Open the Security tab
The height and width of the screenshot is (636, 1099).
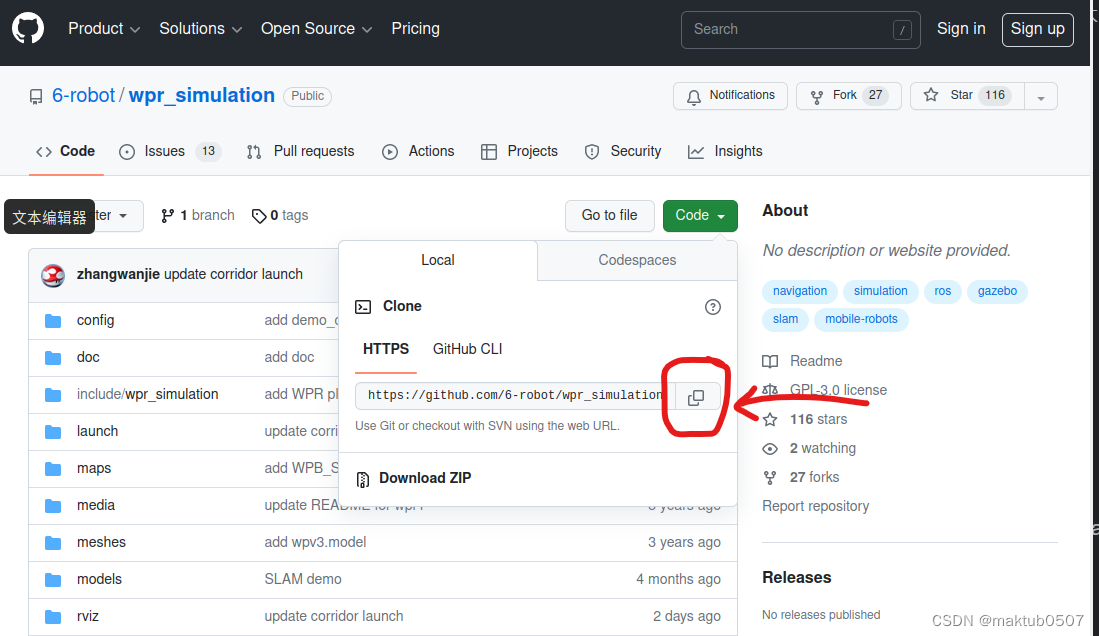coord(622,151)
